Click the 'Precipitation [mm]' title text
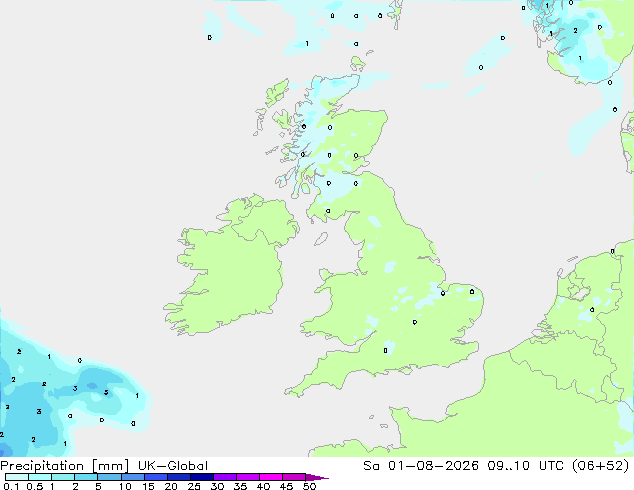The height and width of the screenshot is (490, 634). click(x=64, y=466)
